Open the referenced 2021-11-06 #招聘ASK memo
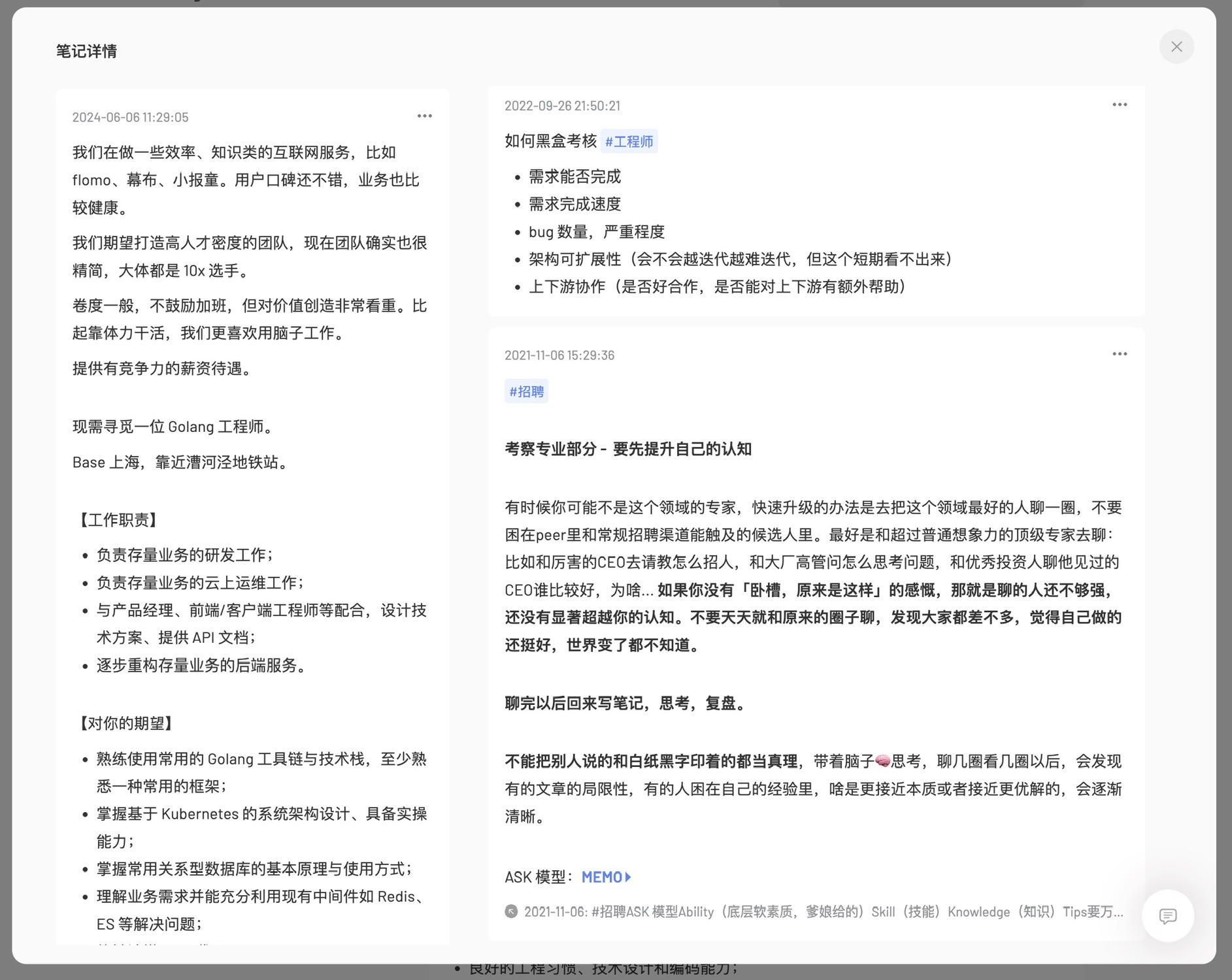This screenshot has height=980, width=1232. tap(824, 911)
